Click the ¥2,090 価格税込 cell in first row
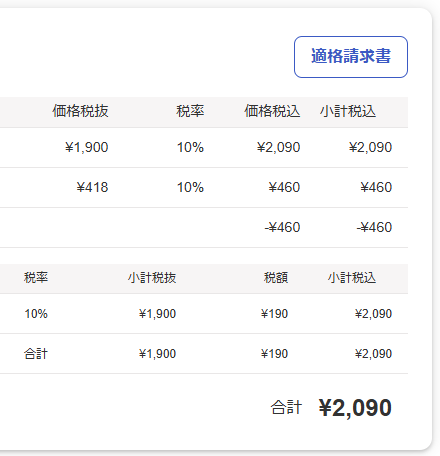This screenshot has height=456, width=440. pyautogui.click(x=279, y=147)
